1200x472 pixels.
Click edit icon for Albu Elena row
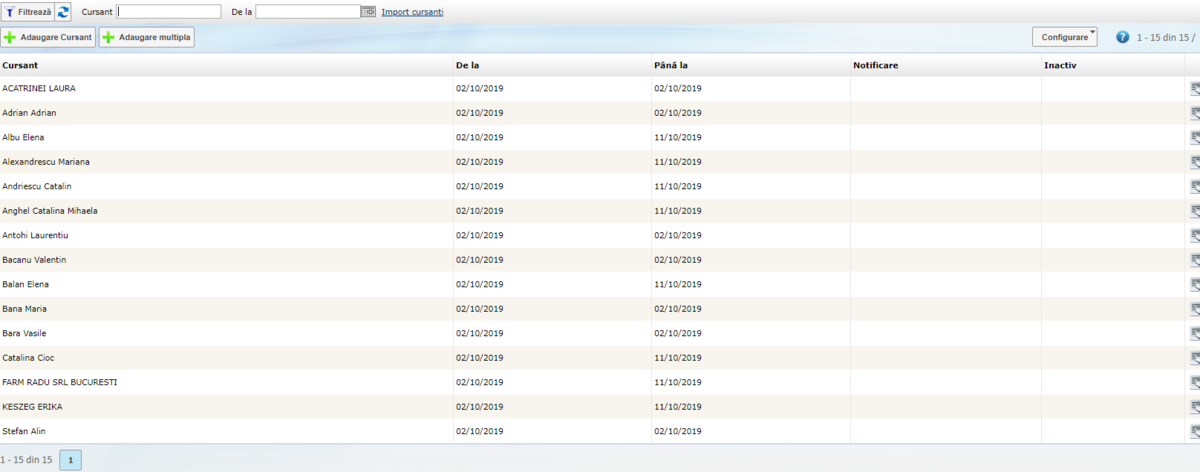click(1194, 137)
